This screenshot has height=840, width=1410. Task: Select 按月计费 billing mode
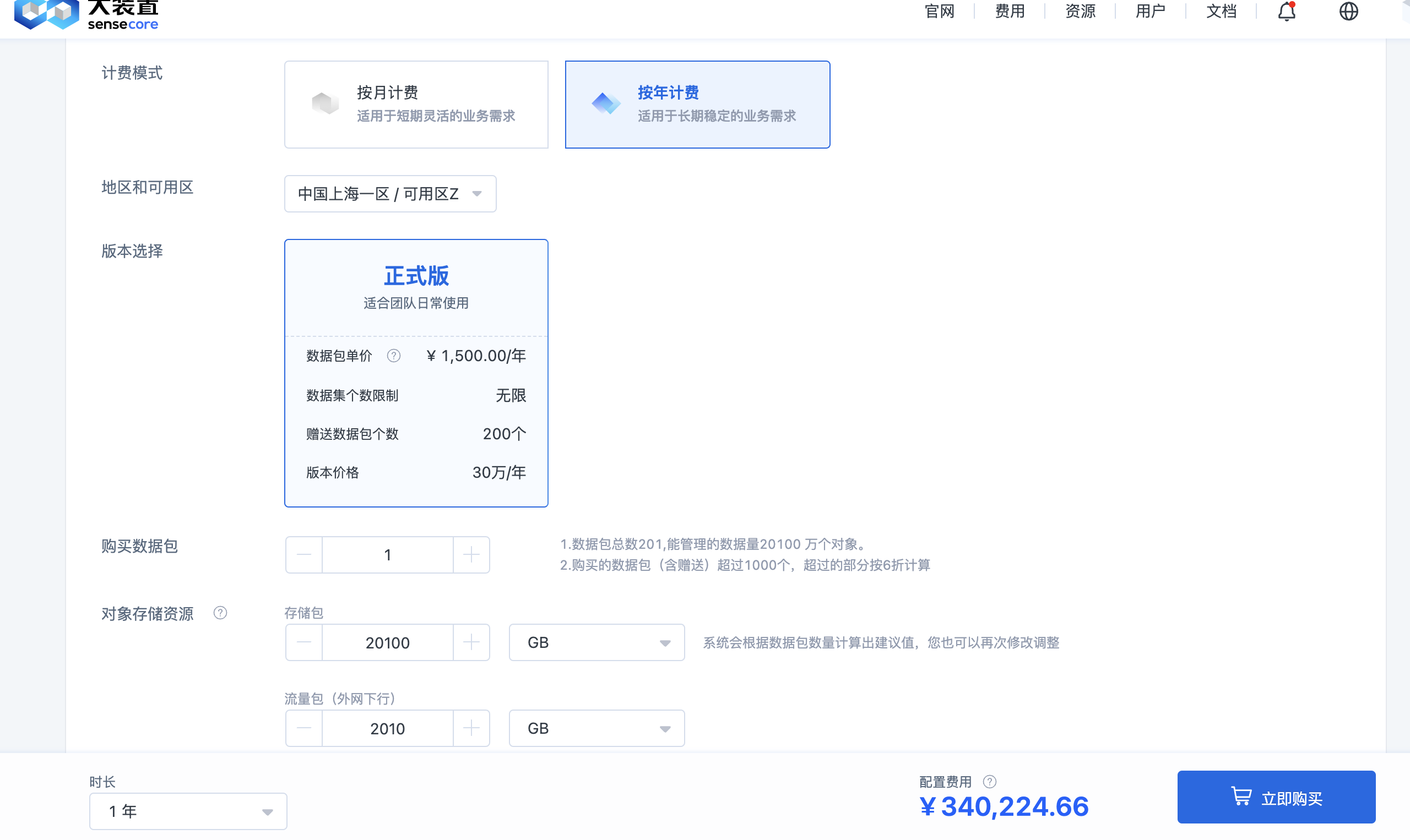(416, 105)
